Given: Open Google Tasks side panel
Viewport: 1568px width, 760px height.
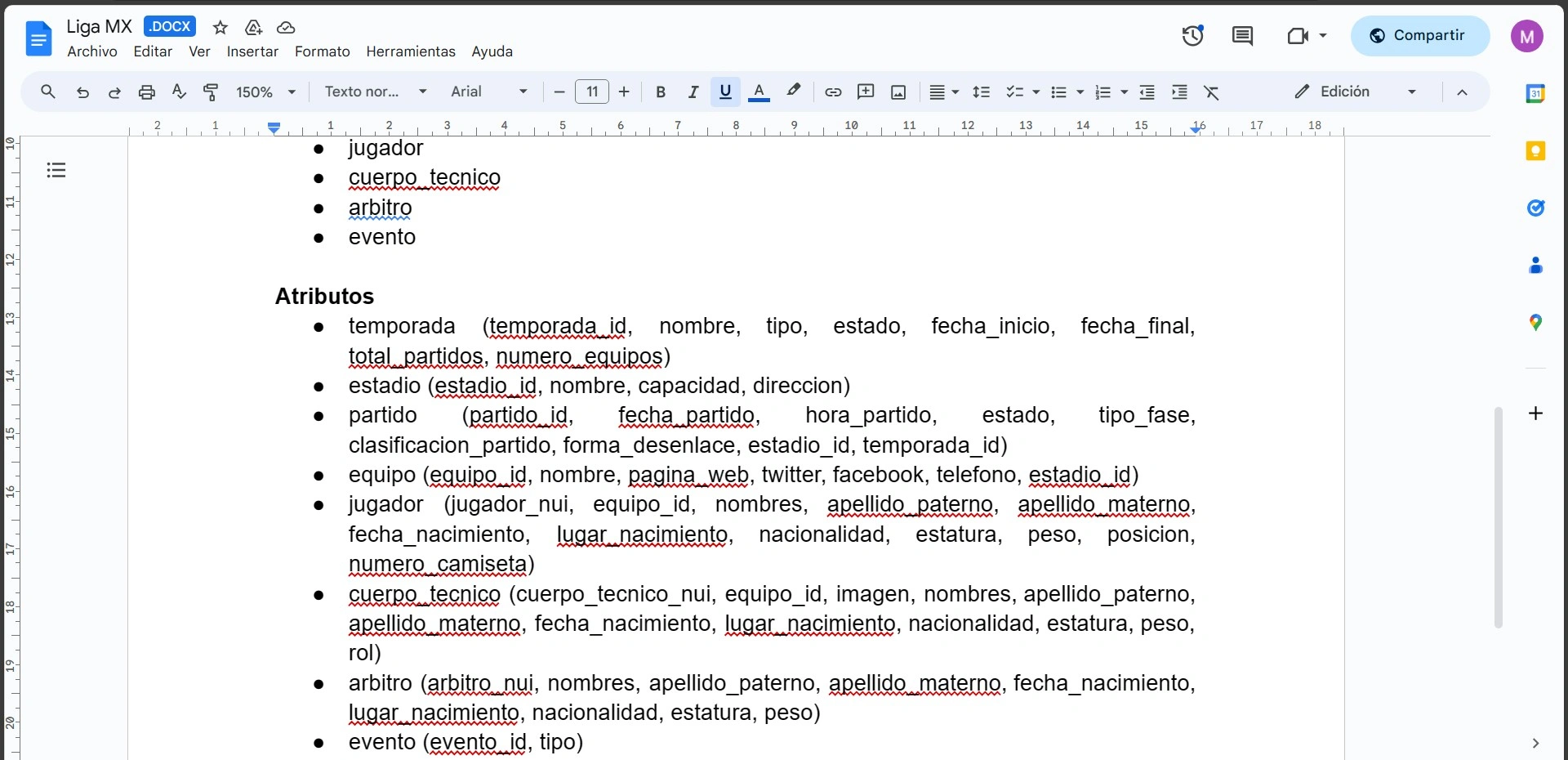Looking at the screenshot, I should (x=1535, y=208).
